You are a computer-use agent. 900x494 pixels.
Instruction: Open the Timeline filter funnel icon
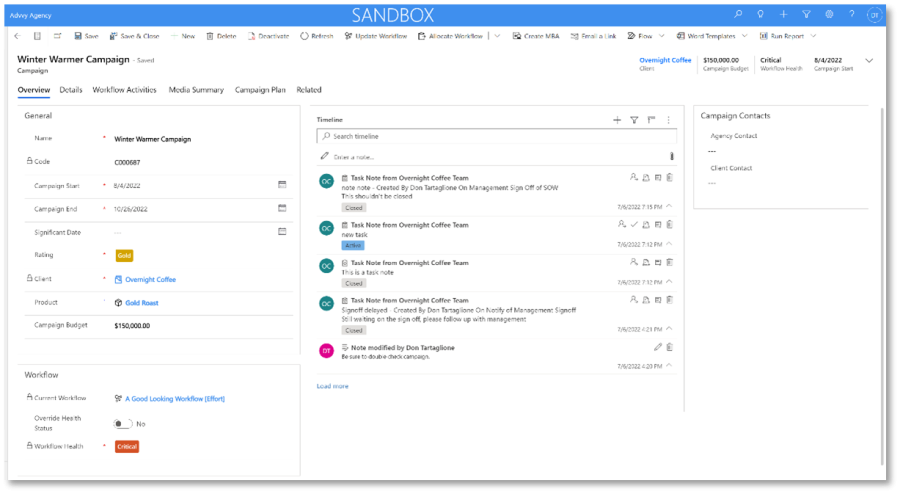click(x=634, y=119)
